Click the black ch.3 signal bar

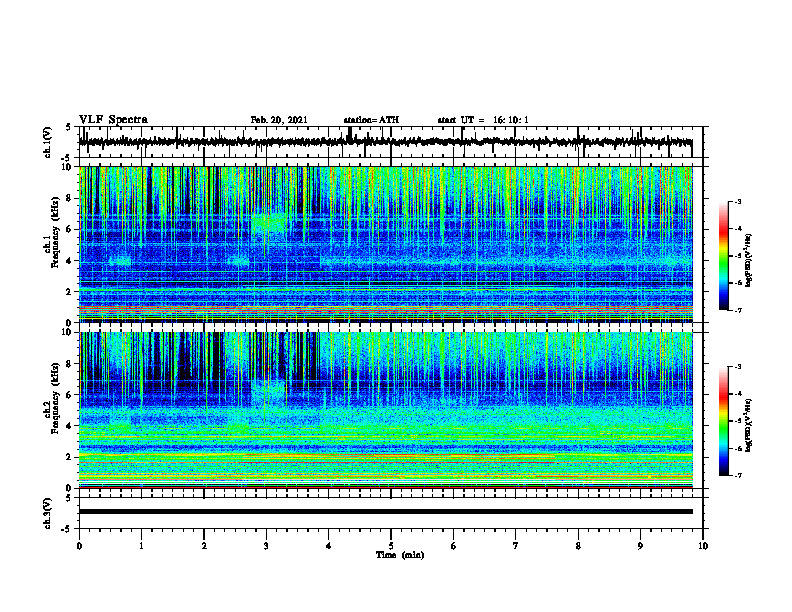coord(385,512)
